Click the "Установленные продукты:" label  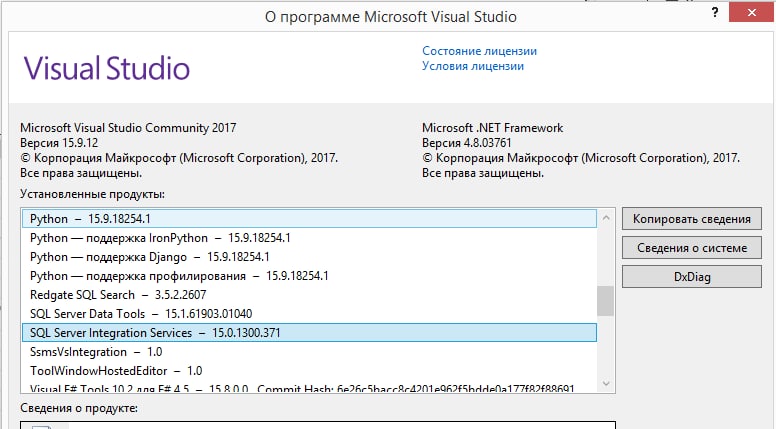93,194
